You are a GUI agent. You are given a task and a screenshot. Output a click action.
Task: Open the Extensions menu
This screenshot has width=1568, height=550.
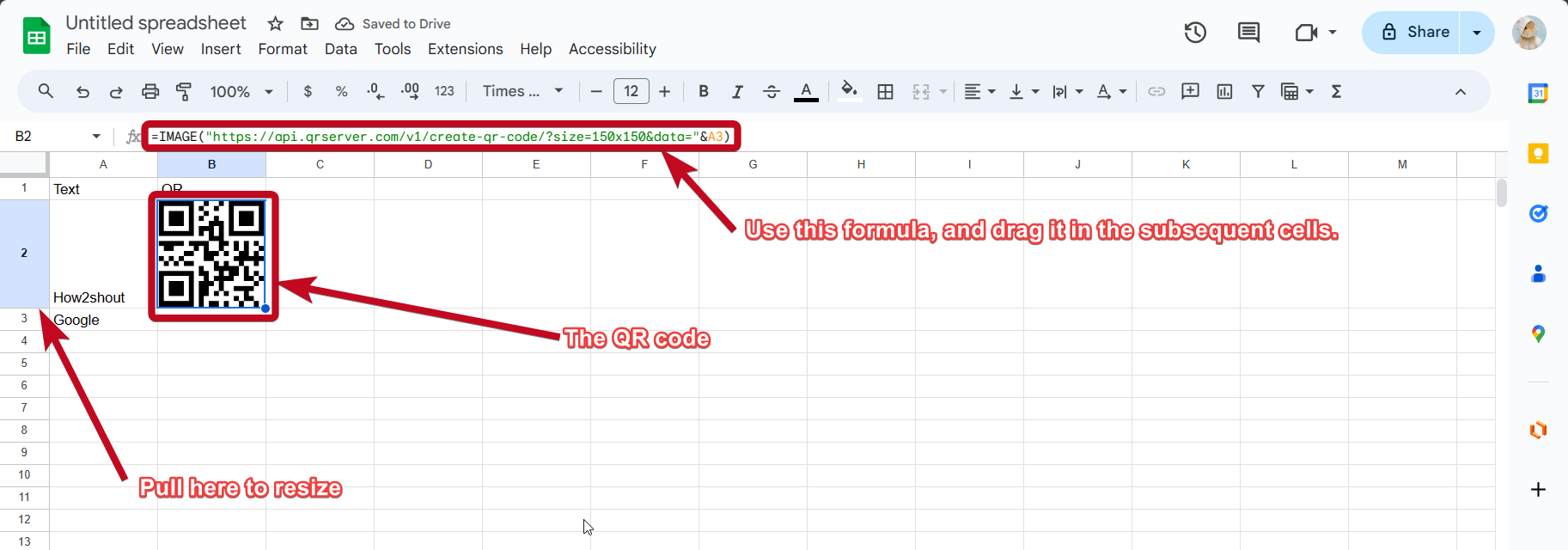click(x=465, y=49)
